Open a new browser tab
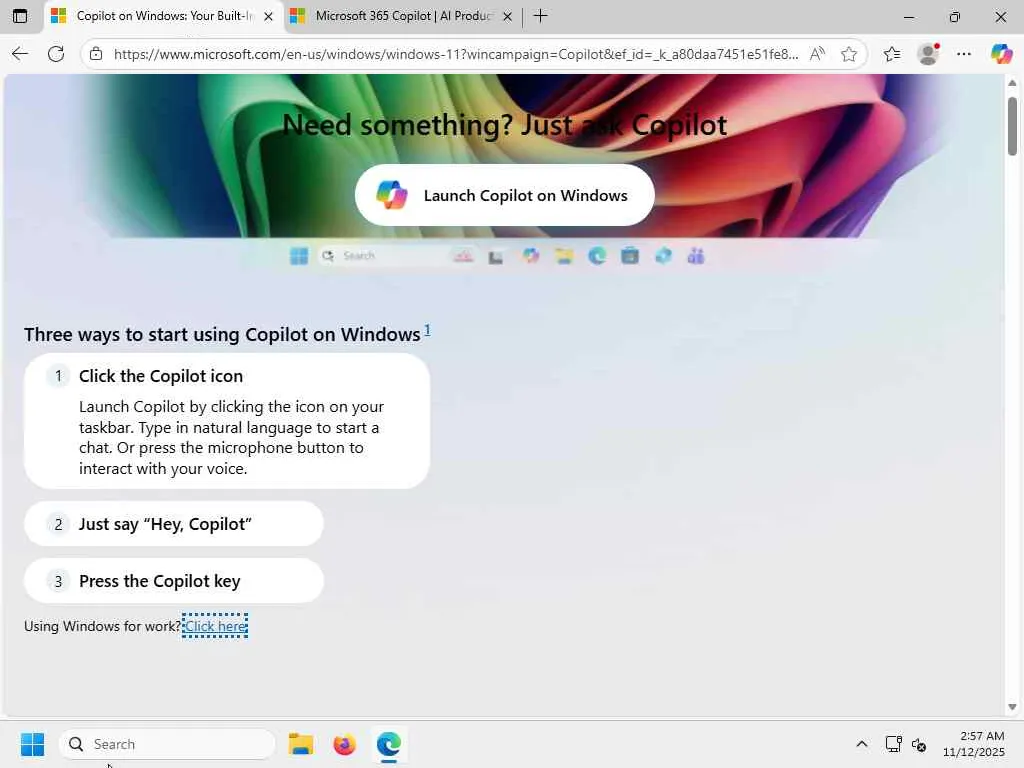The image size is (1024, 768). [x=541, y=16]
